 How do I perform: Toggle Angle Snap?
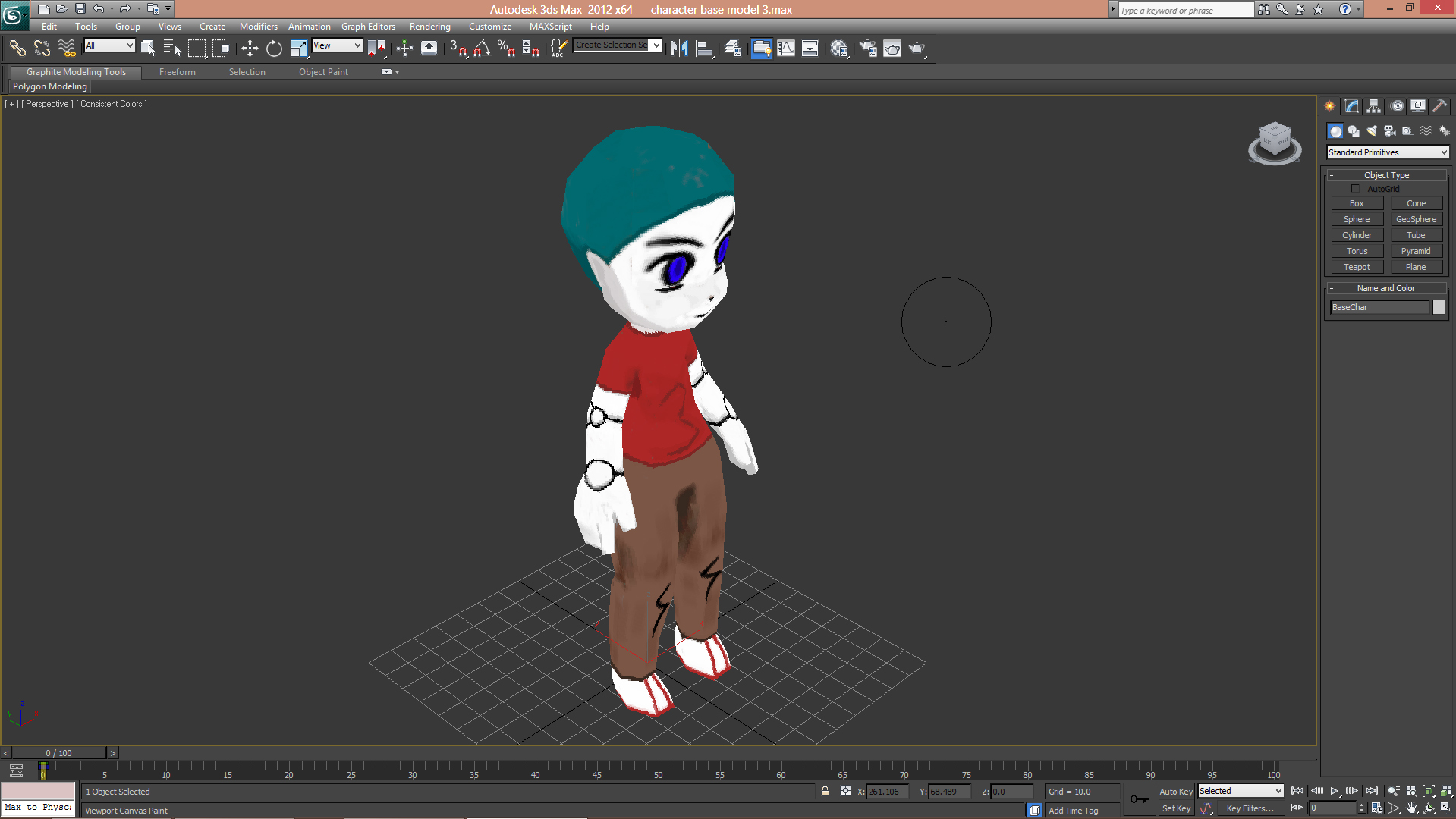[482, 49]
